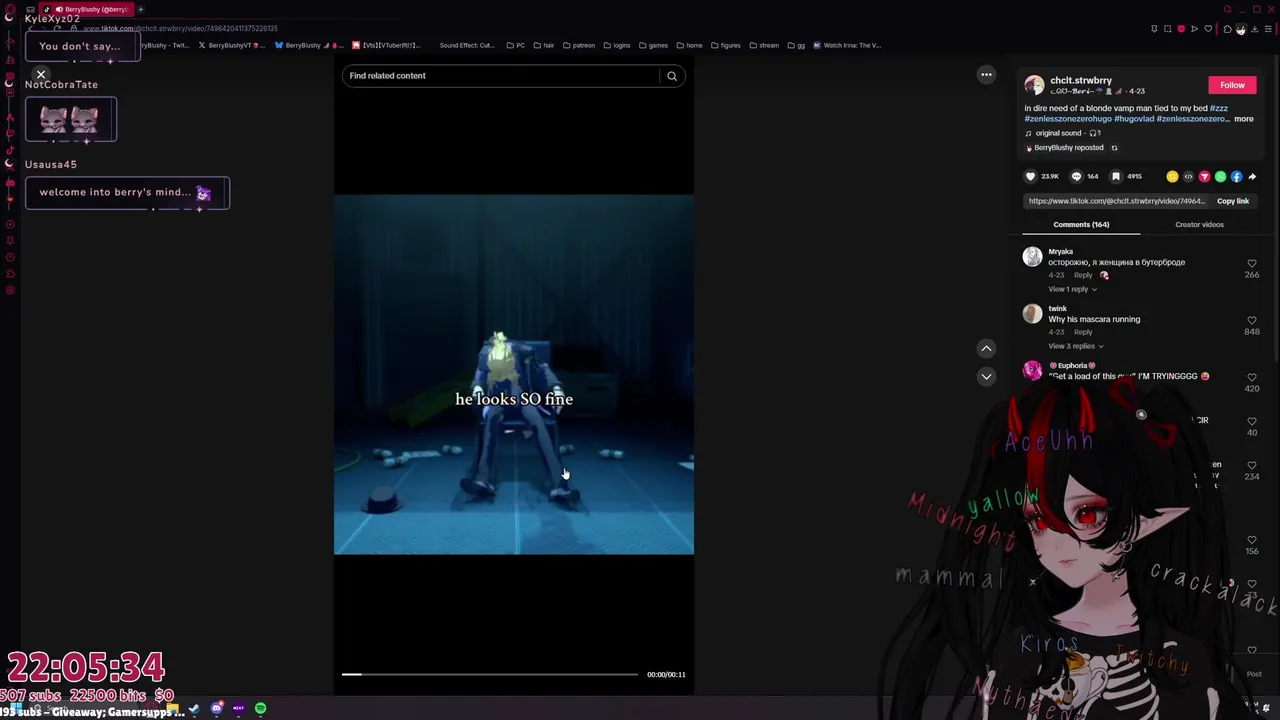Expand the caption with more

click(1243, 119)
